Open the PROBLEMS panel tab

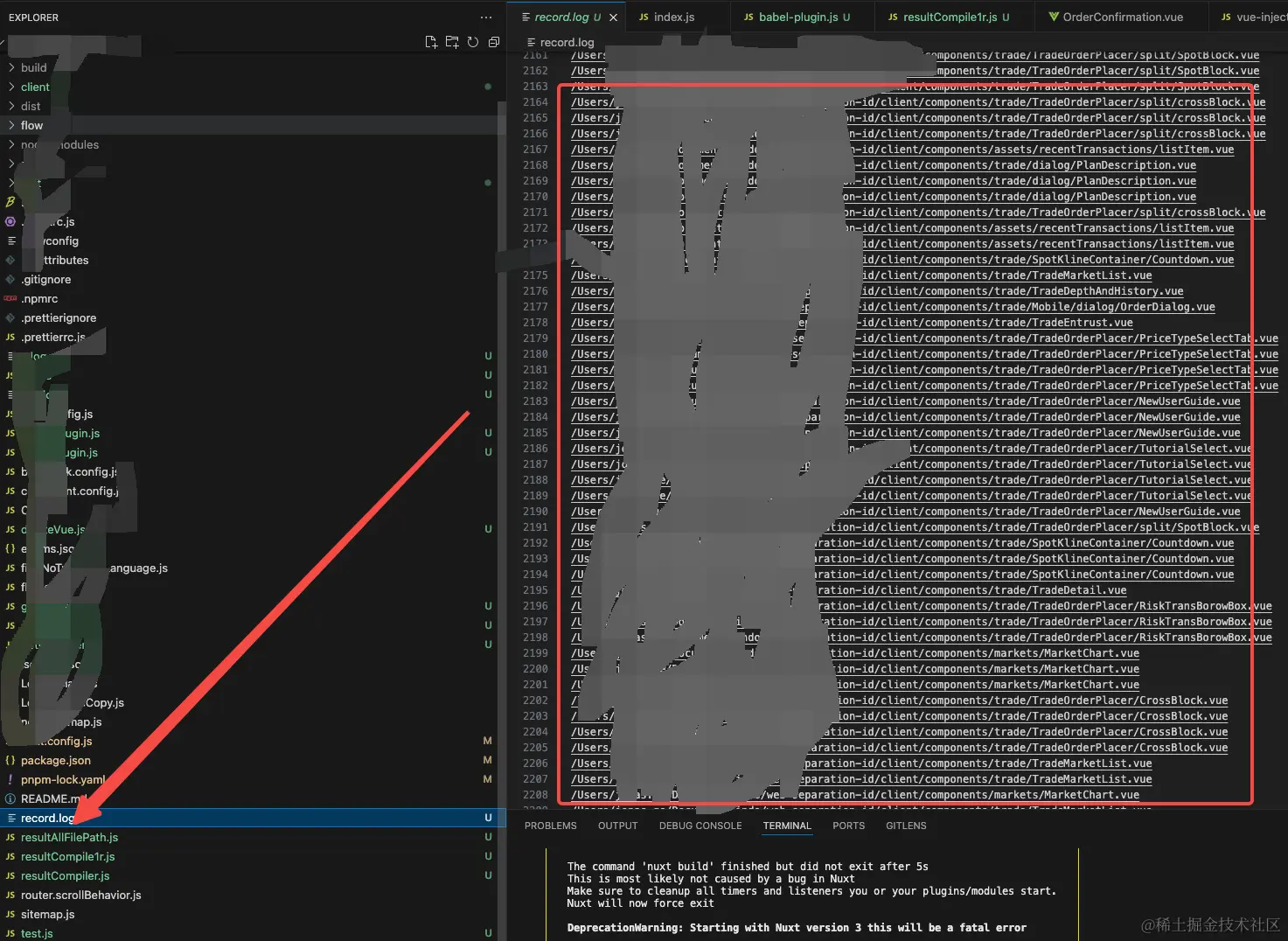[x=551, y=826]
